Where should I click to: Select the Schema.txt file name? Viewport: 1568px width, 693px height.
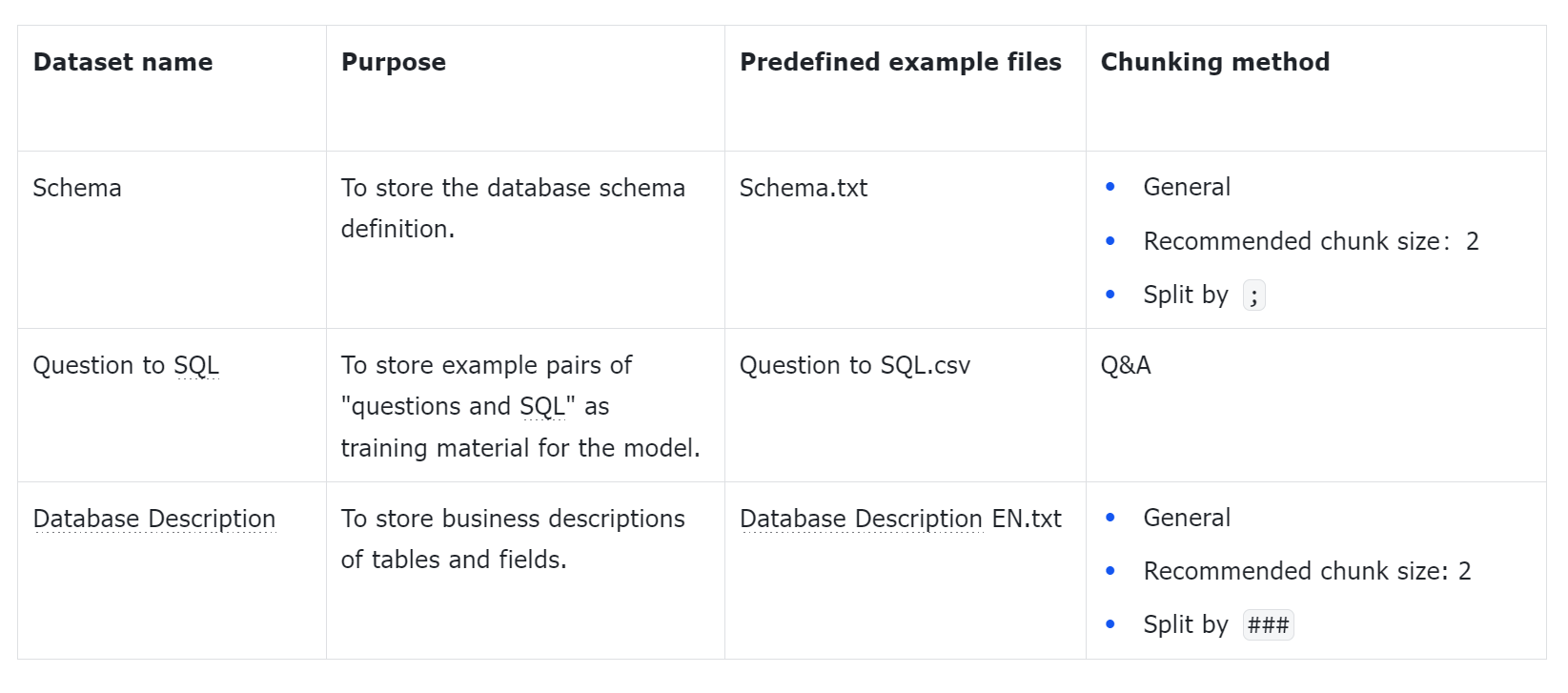(x=803, y=188)
